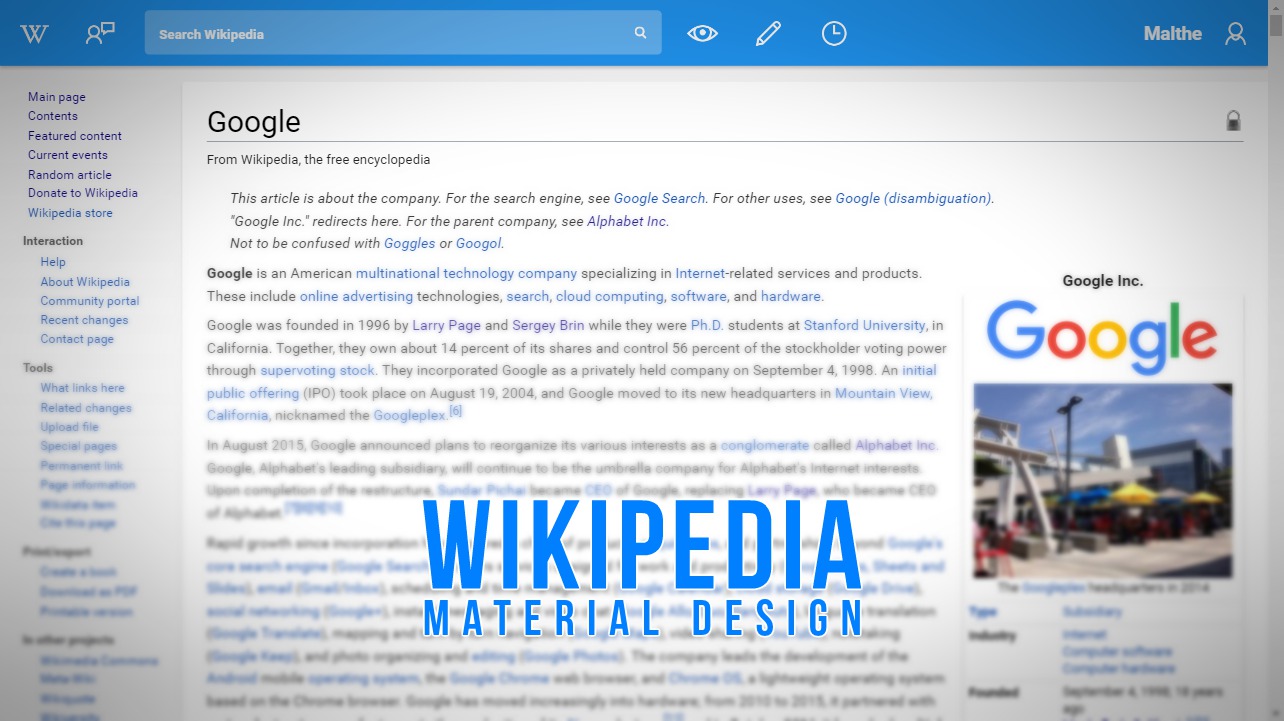Go to the Main page
Image resolution: width=1284 pixels, height=721 pixels.
(56, 96)
